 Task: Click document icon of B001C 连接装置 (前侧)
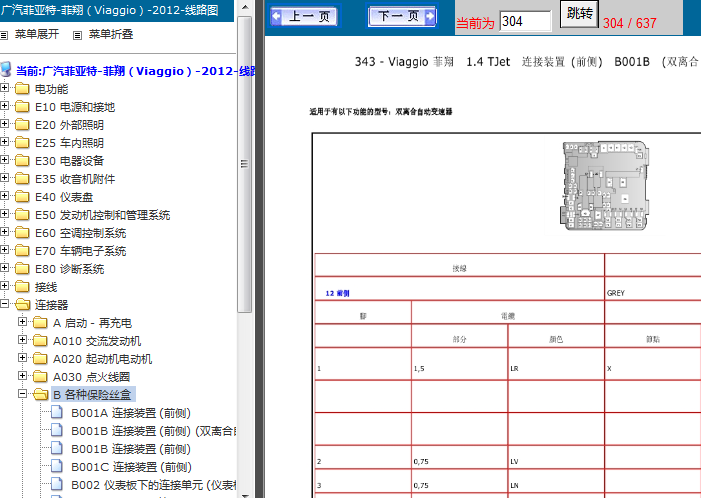[x=57, y=466]
